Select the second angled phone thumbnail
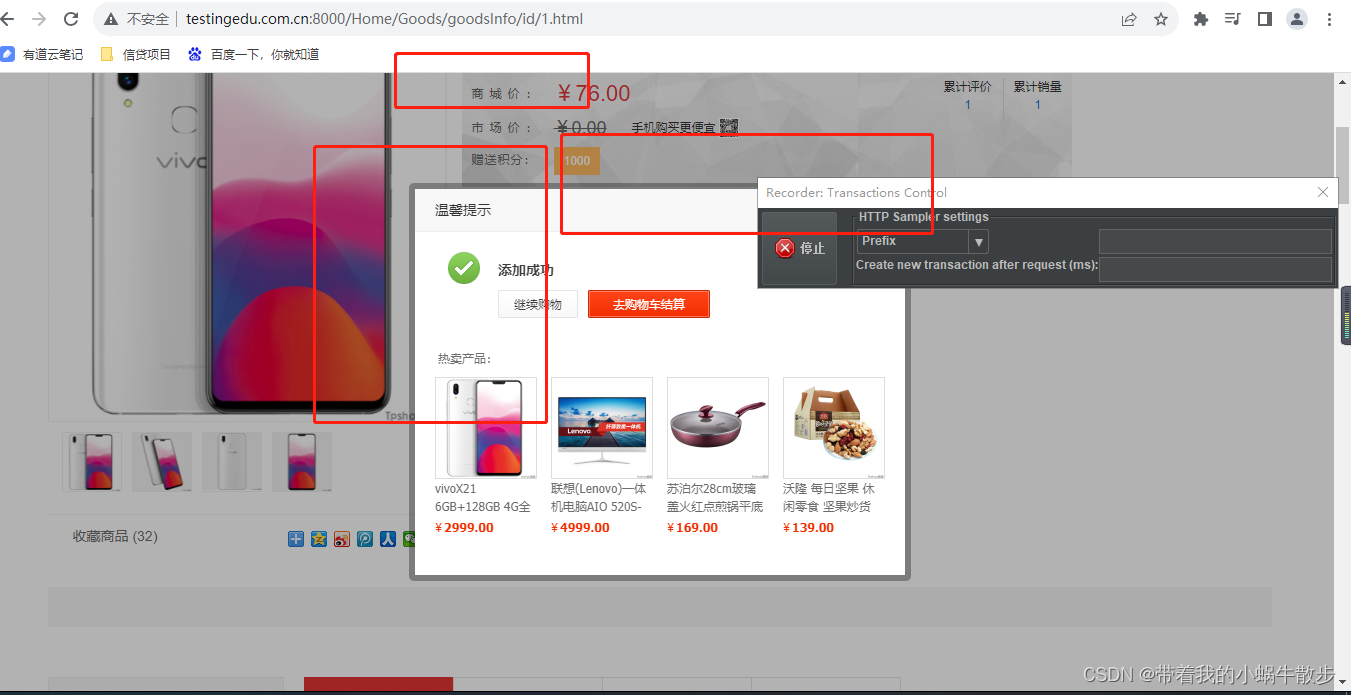Screen dimensions: 1351x695 [x=162, y=462]
